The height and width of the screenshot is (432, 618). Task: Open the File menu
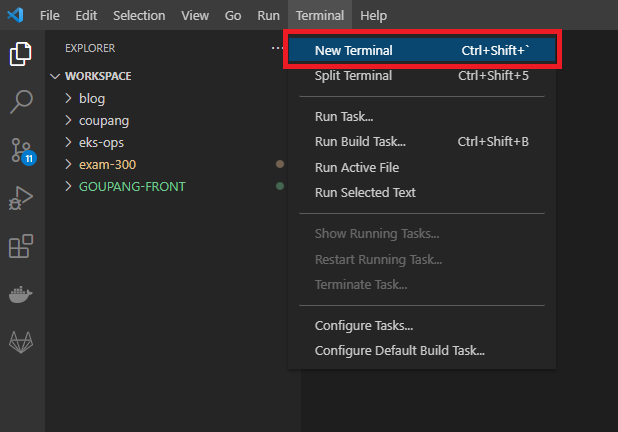pos(50,15)
